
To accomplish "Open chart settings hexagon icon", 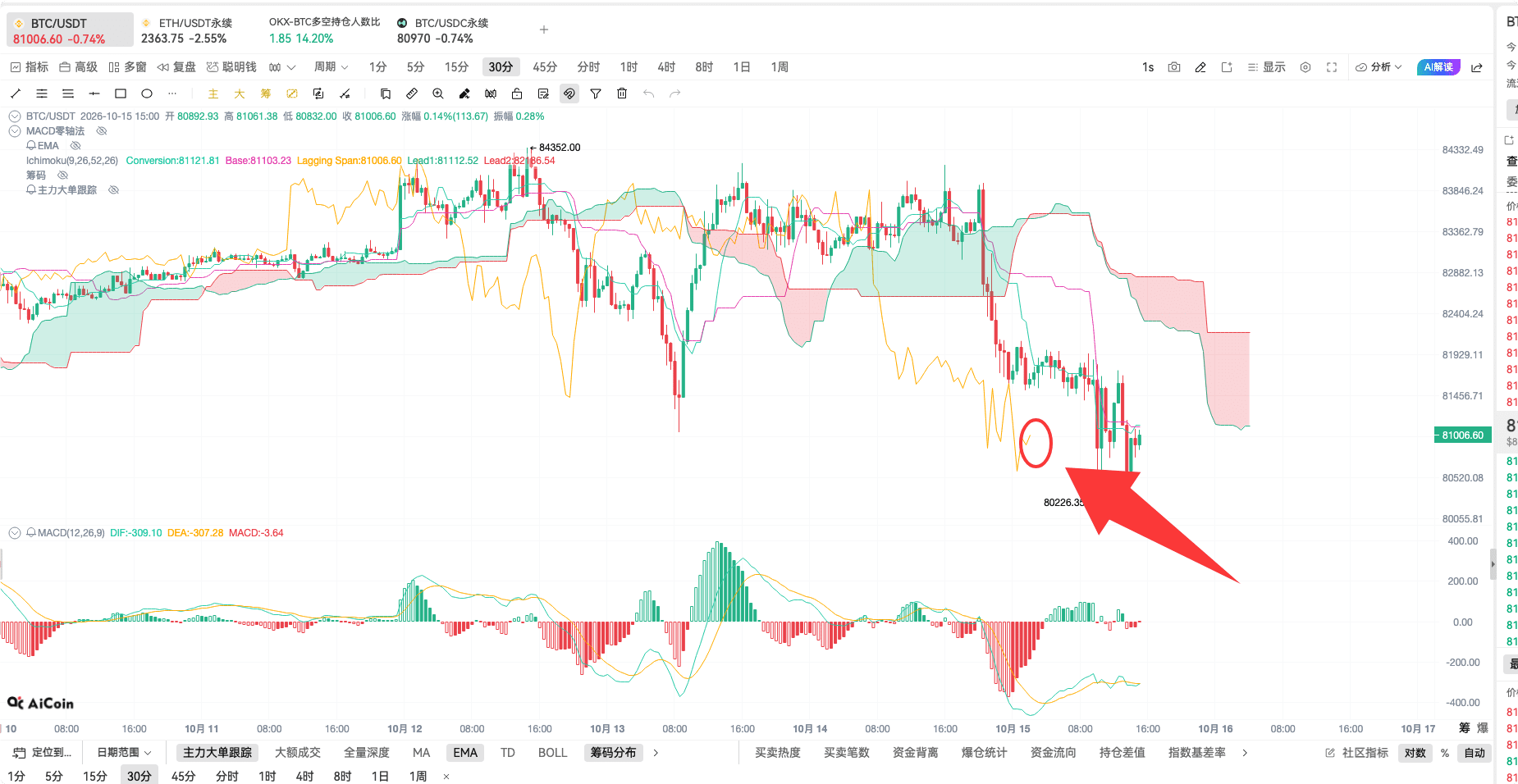I will click(1305, 67).
